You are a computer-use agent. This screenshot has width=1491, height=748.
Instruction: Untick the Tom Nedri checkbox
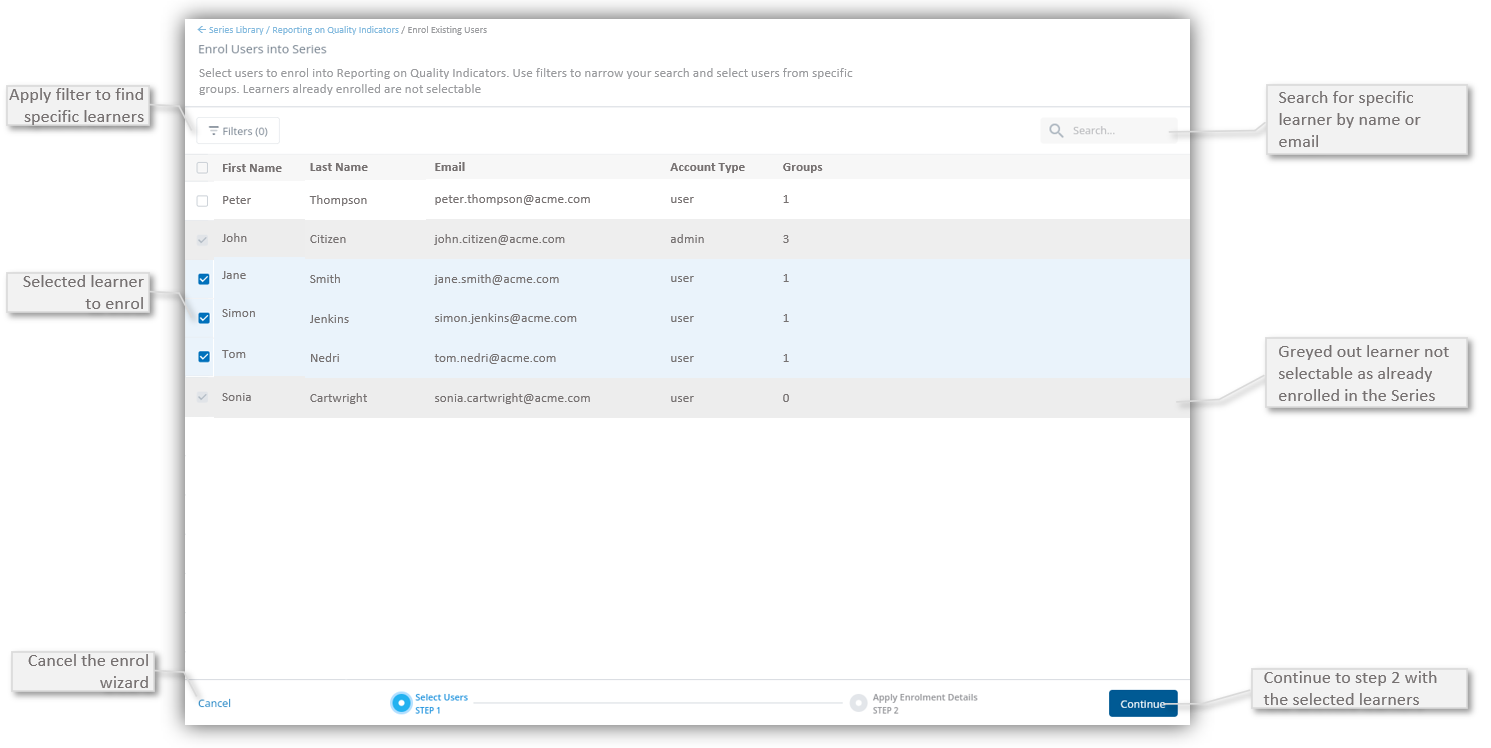[204, 357]
